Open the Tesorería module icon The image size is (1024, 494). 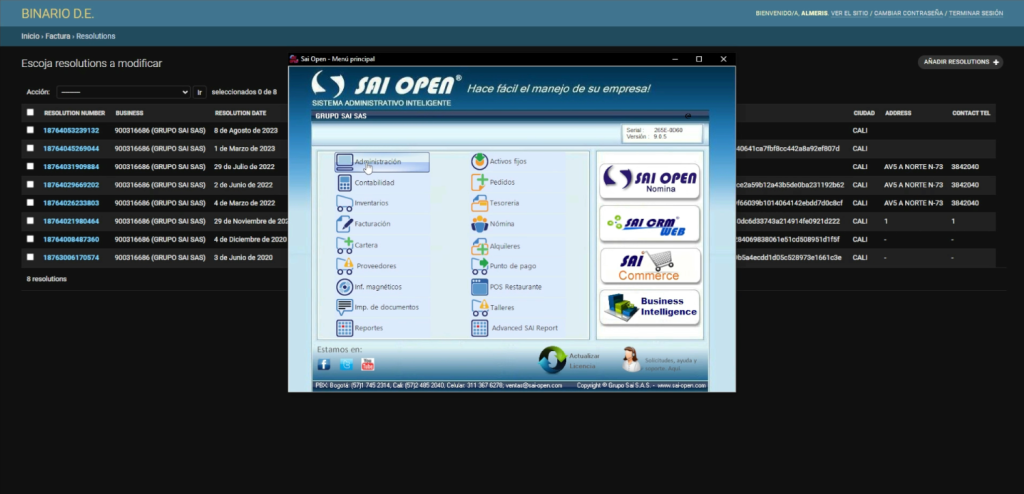[479, 203]
